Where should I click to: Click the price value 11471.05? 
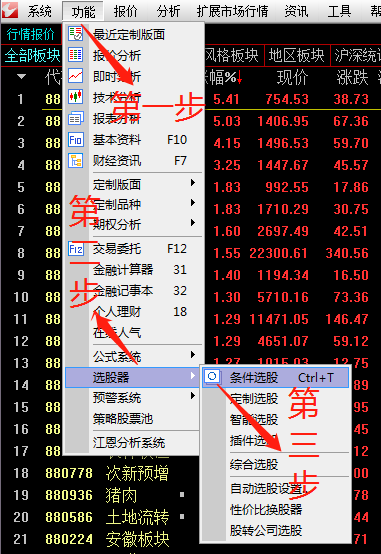tap(279, 319)
